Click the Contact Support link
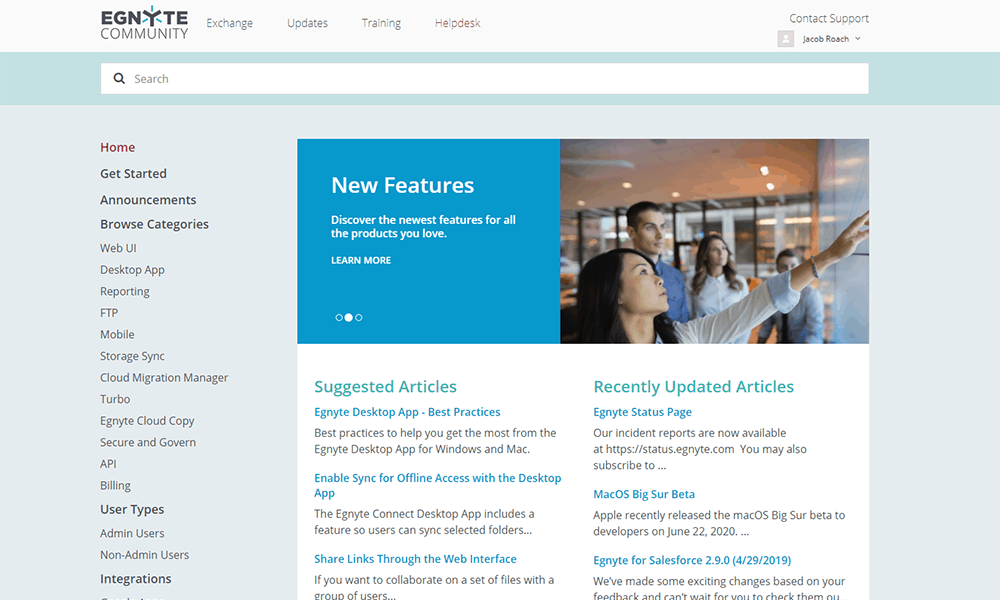This screenshot has width=1000, height=600. tap(828, 18)
